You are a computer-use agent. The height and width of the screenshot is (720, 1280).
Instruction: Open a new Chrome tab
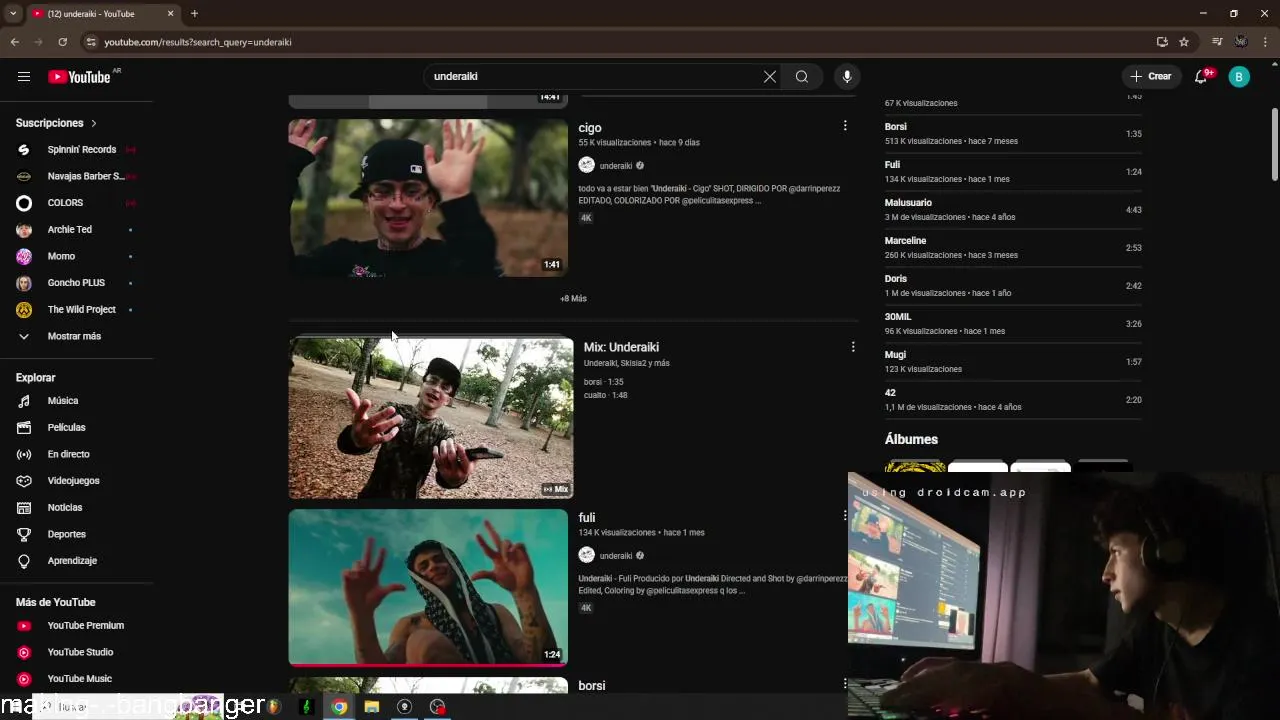coord(194,14)
